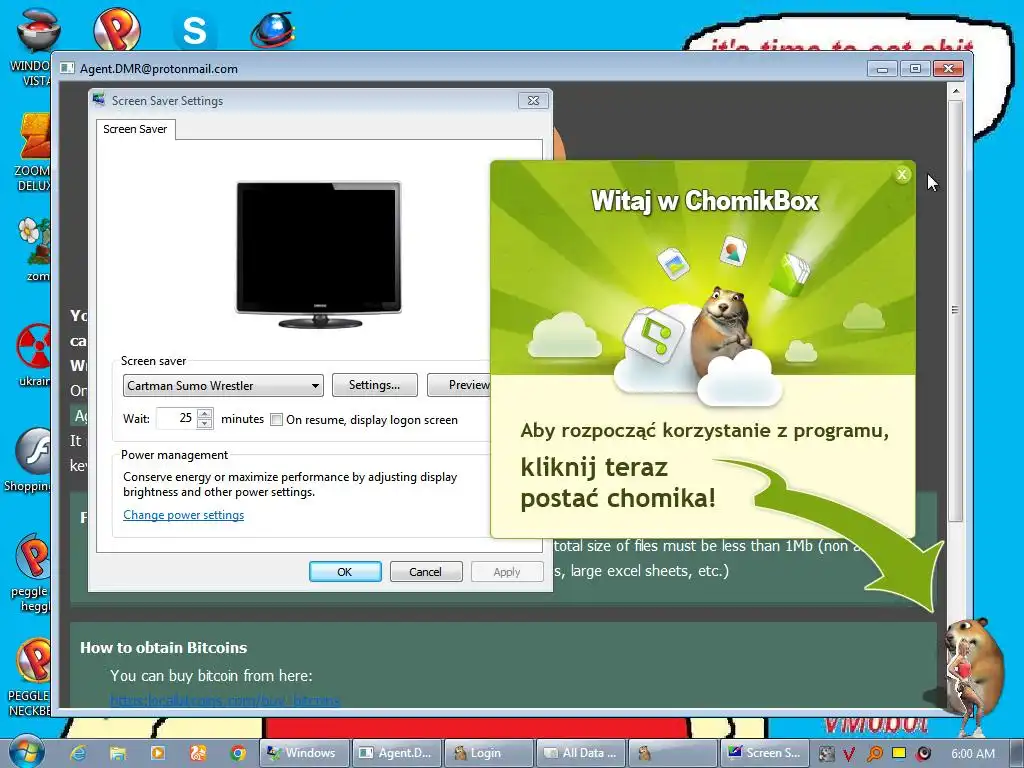The image size is (1024, 768).
Task: Click the disabled Apply button
Action: 507,571
